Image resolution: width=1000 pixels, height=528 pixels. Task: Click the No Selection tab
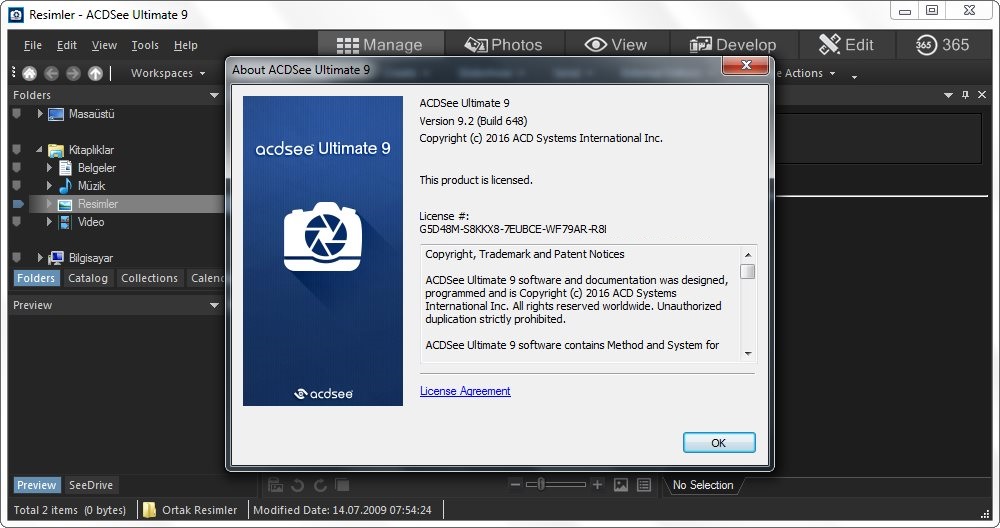tap(703, 485)
